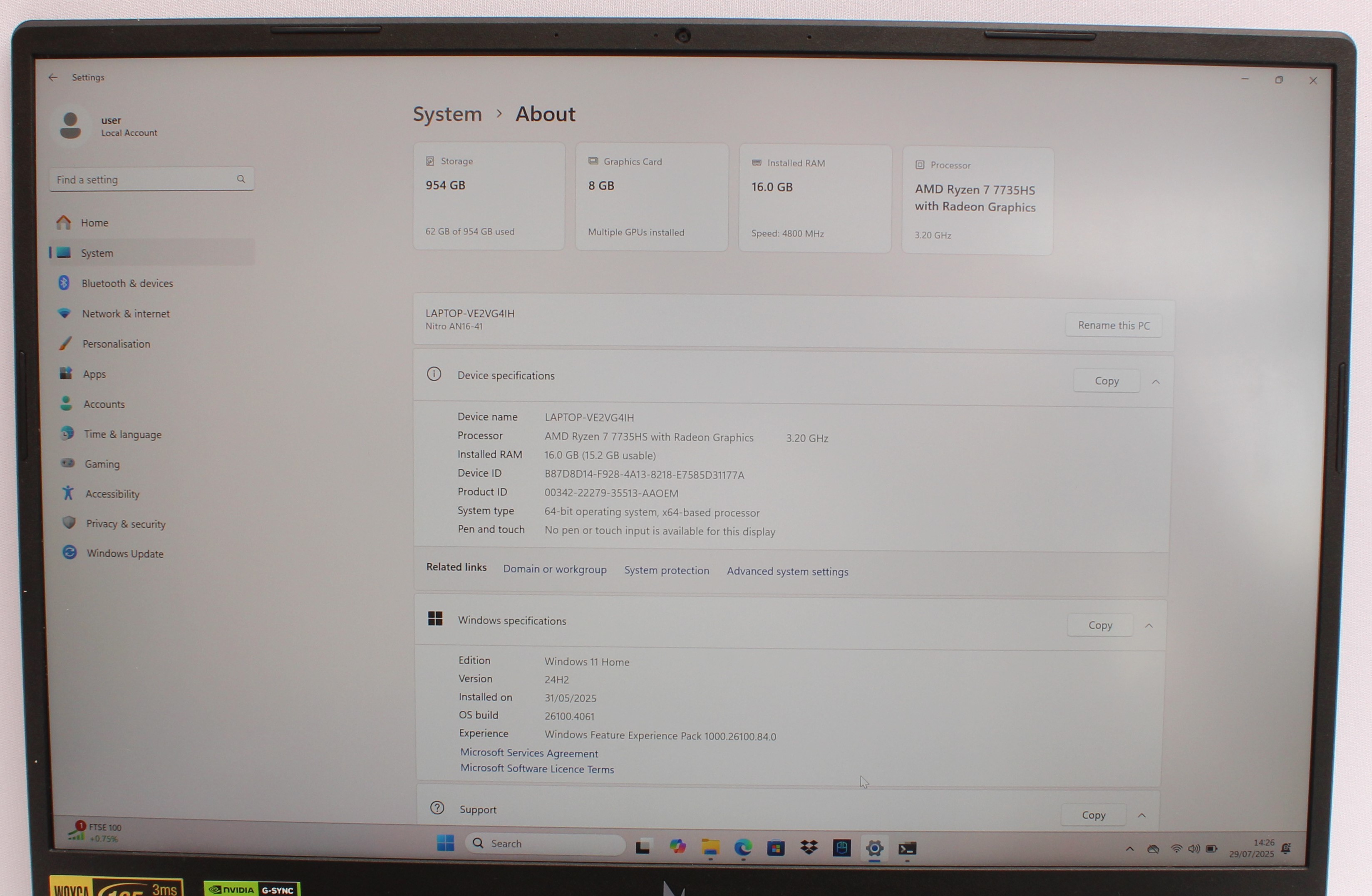The height and width of the screenshot is (896, 1372).
Task: Show hidden icons in the system tray
Action: pyautogui.click(x=1130, y=849)
